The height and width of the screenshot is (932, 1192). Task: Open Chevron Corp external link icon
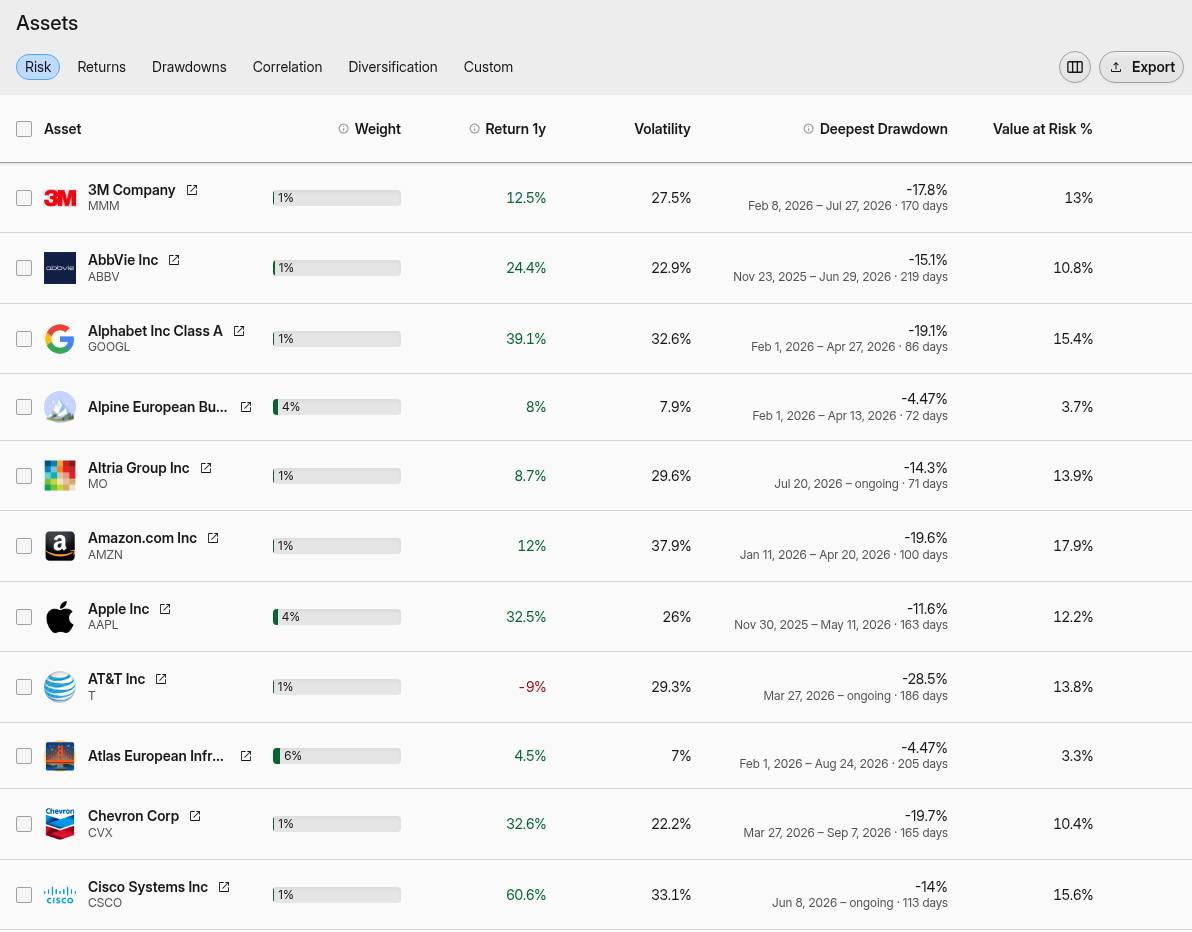point(195,816)
